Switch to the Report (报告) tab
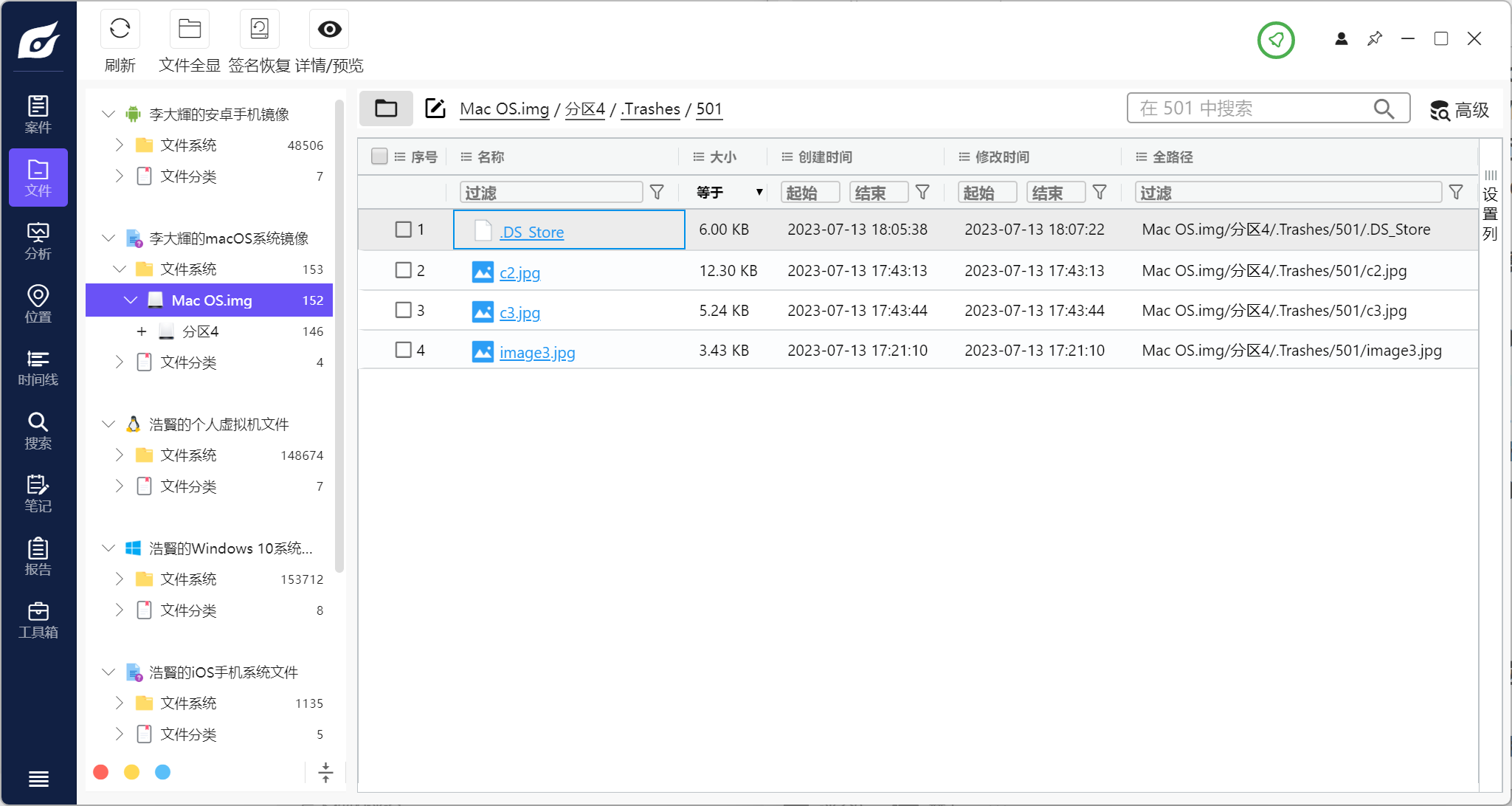The height and width of the screenshot is (806, 1512). tap(38, 557)
